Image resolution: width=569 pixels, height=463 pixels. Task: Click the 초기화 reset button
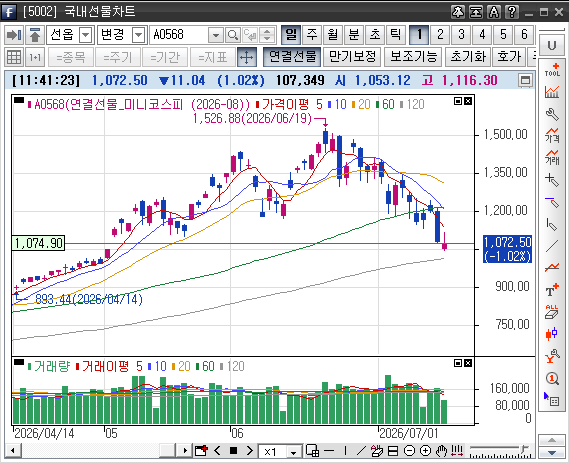(468, 57)
